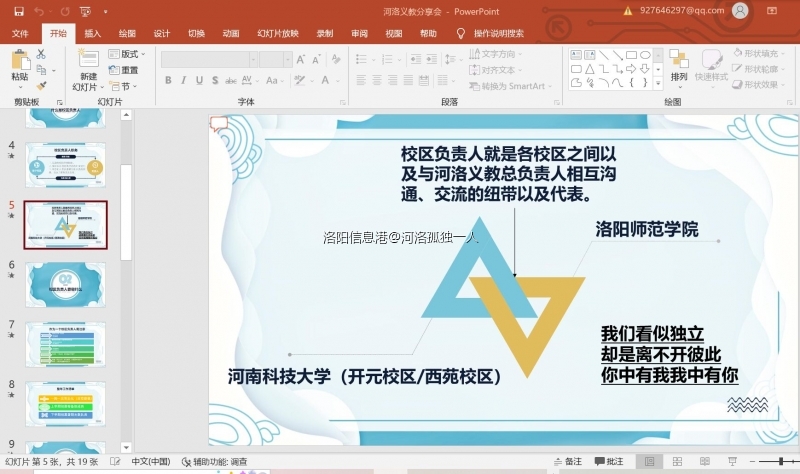Toggle Normal view in status bar
This screenshot has width=800, height=474.
point(649,461)
